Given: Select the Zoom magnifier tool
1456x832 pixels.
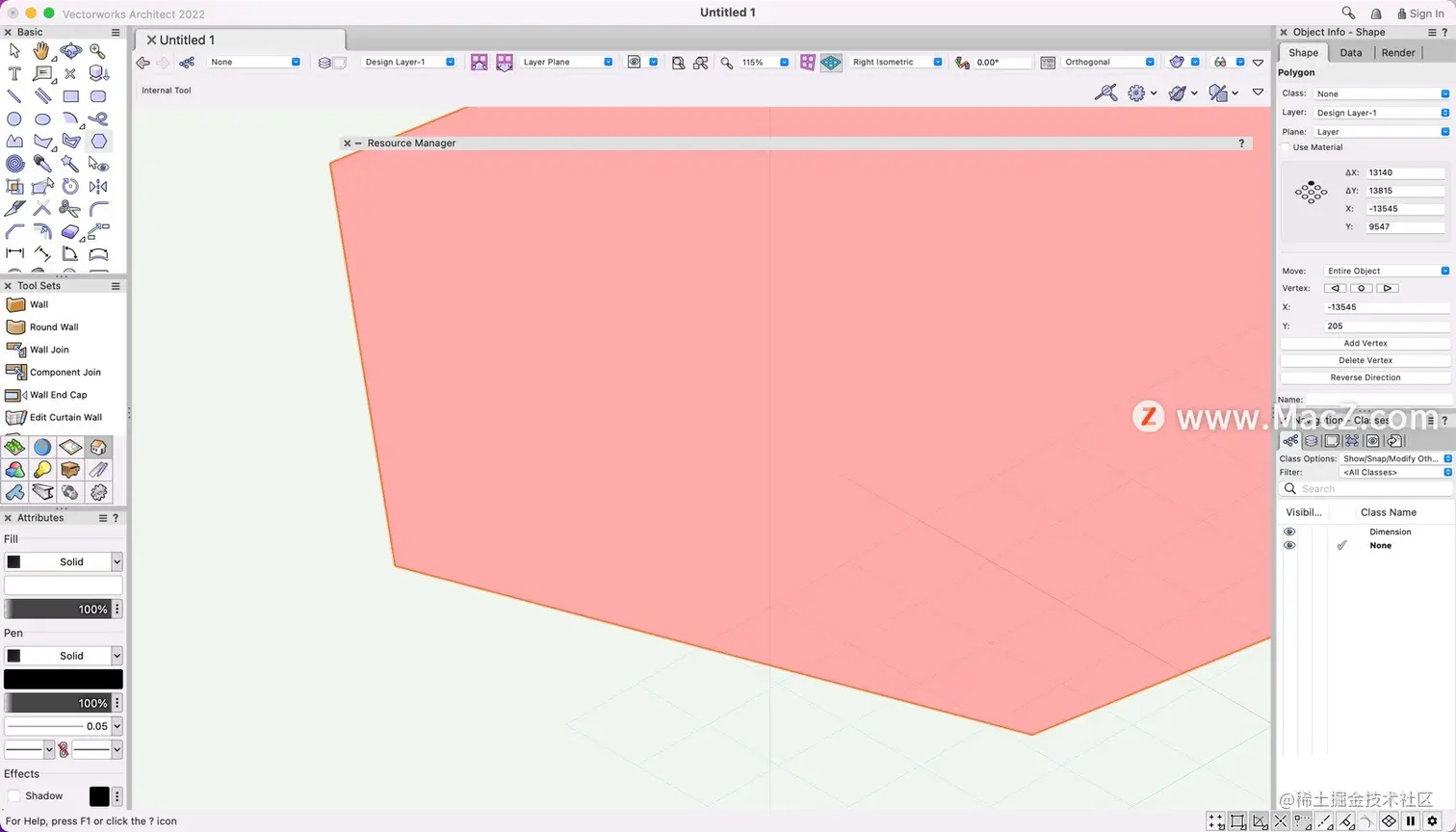Looking at the screenshot, I should (x=98, y=51).
